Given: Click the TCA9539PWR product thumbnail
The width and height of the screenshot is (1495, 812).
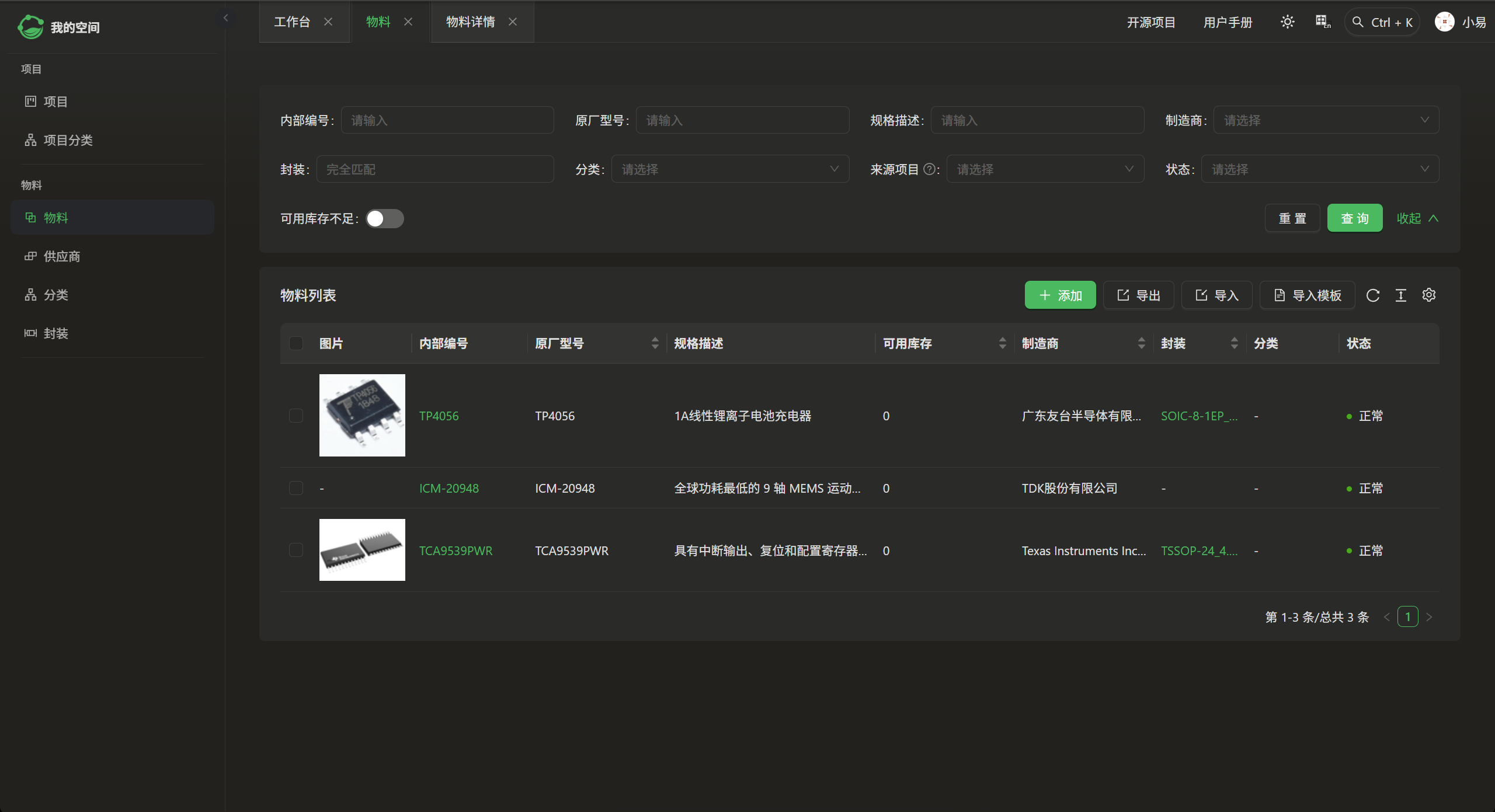Looking at the screenshot, I should pyautogui.click(x=362, y=550).
